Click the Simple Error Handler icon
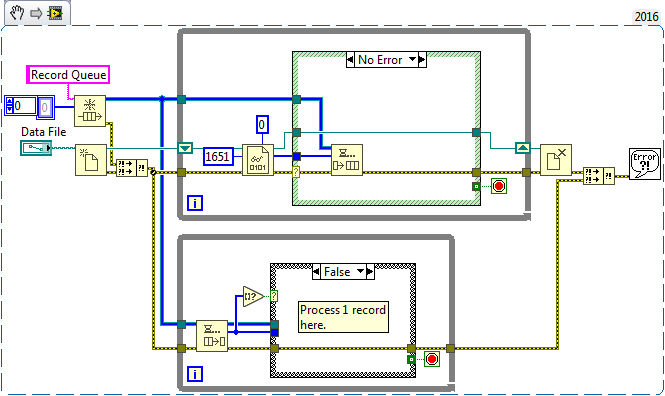The image size is (665, 396). click(645, 164)
